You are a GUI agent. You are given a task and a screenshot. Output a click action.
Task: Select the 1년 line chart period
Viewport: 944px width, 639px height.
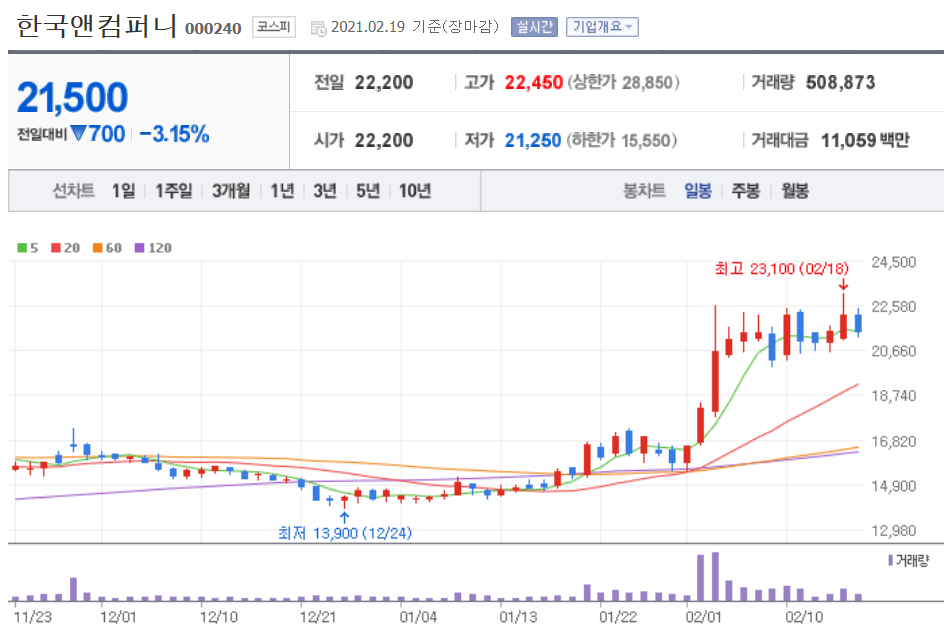[x=282, y=191]
